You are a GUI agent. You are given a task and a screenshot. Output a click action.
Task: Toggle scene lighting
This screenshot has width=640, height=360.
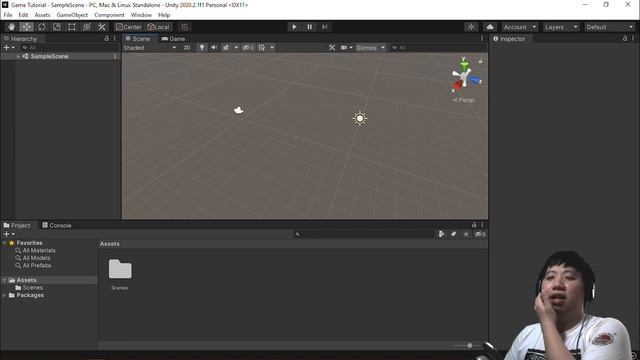click(x=202, y=48)
